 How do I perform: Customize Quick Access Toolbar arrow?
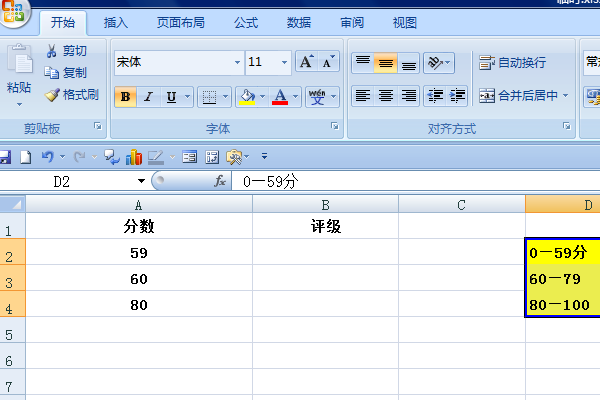tap(264, 156)
